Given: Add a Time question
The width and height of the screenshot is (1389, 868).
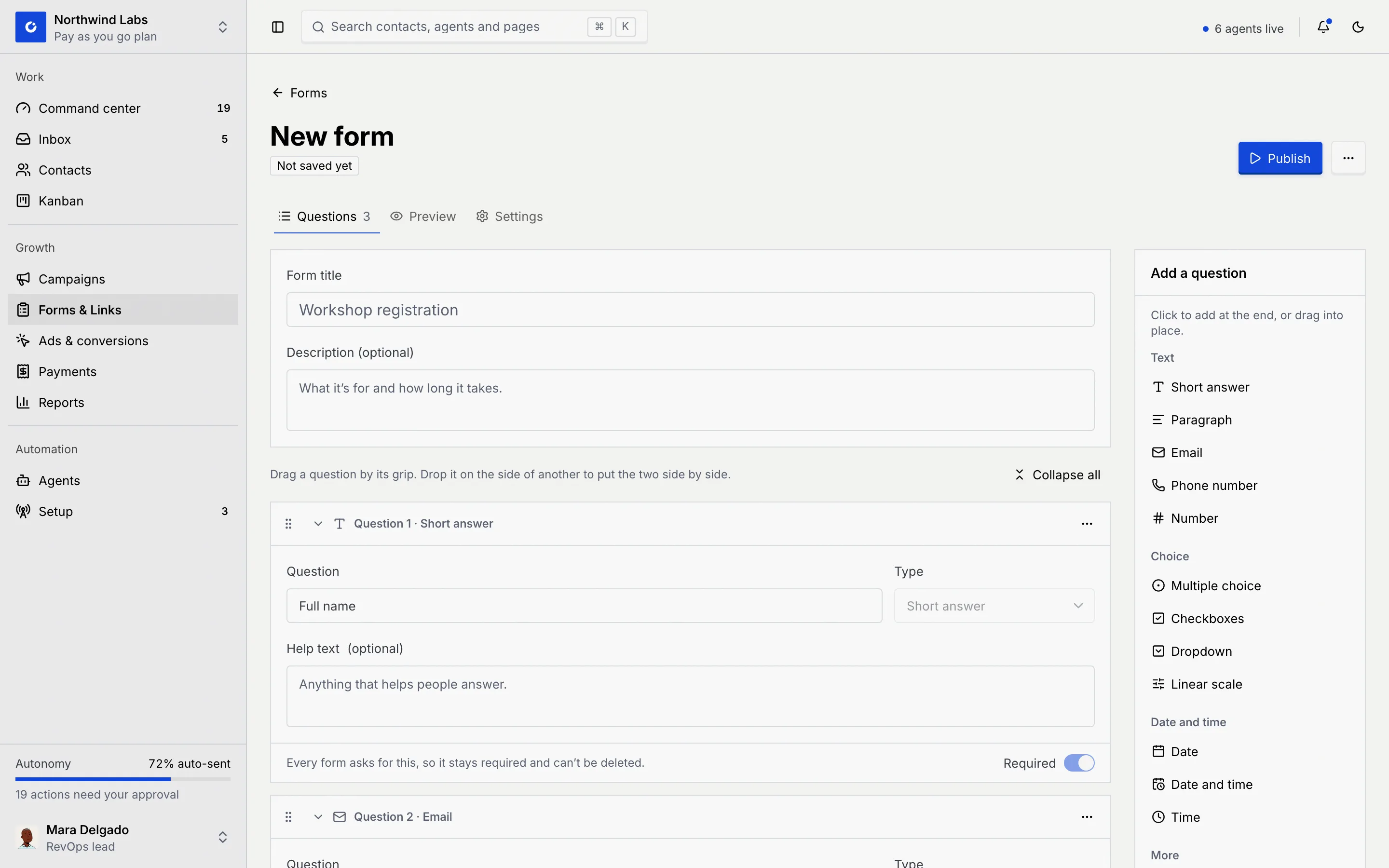Looking at the screenshot, I should pos(1250,817).
